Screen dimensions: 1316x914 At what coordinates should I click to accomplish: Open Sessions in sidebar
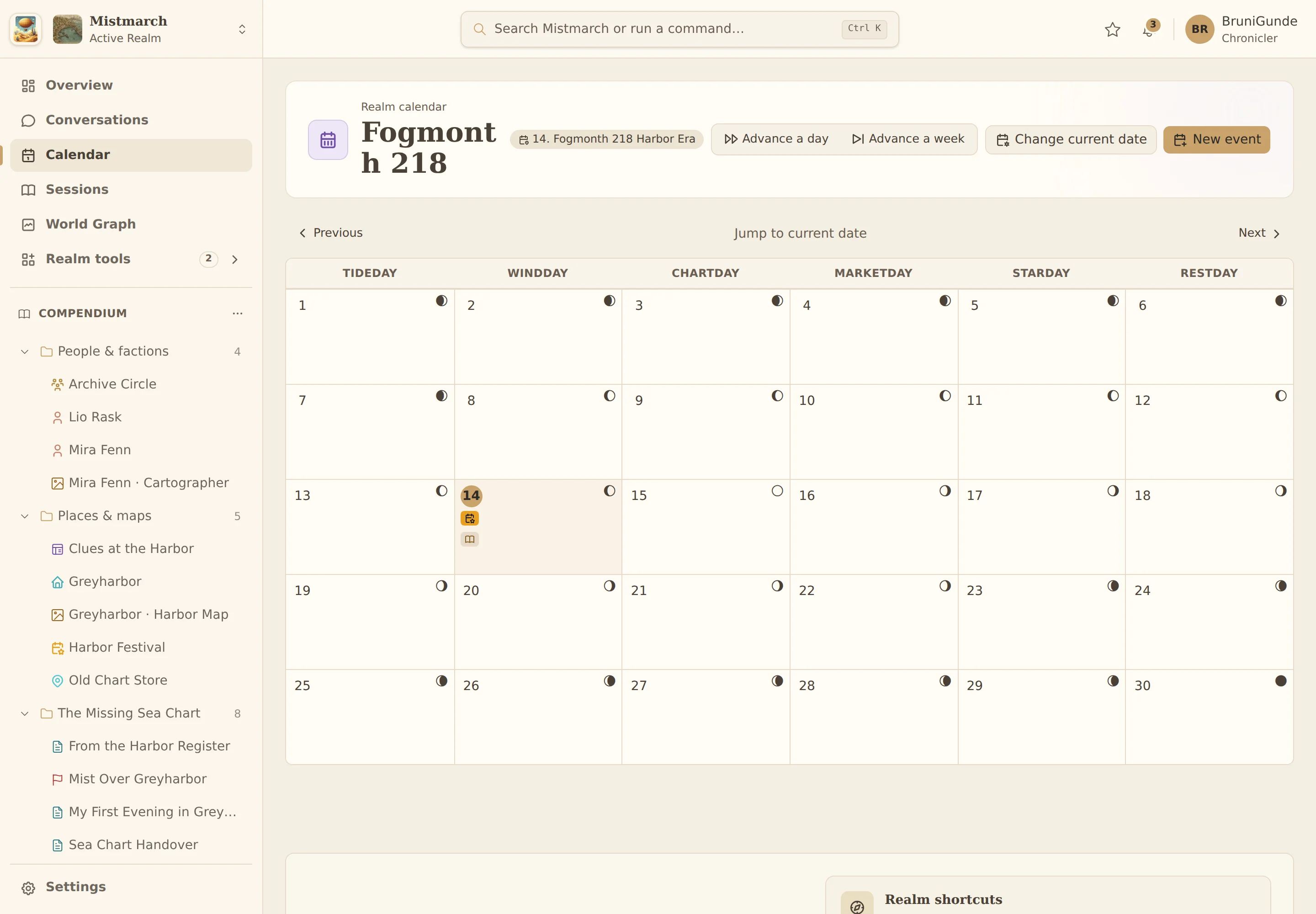[131, 190]
